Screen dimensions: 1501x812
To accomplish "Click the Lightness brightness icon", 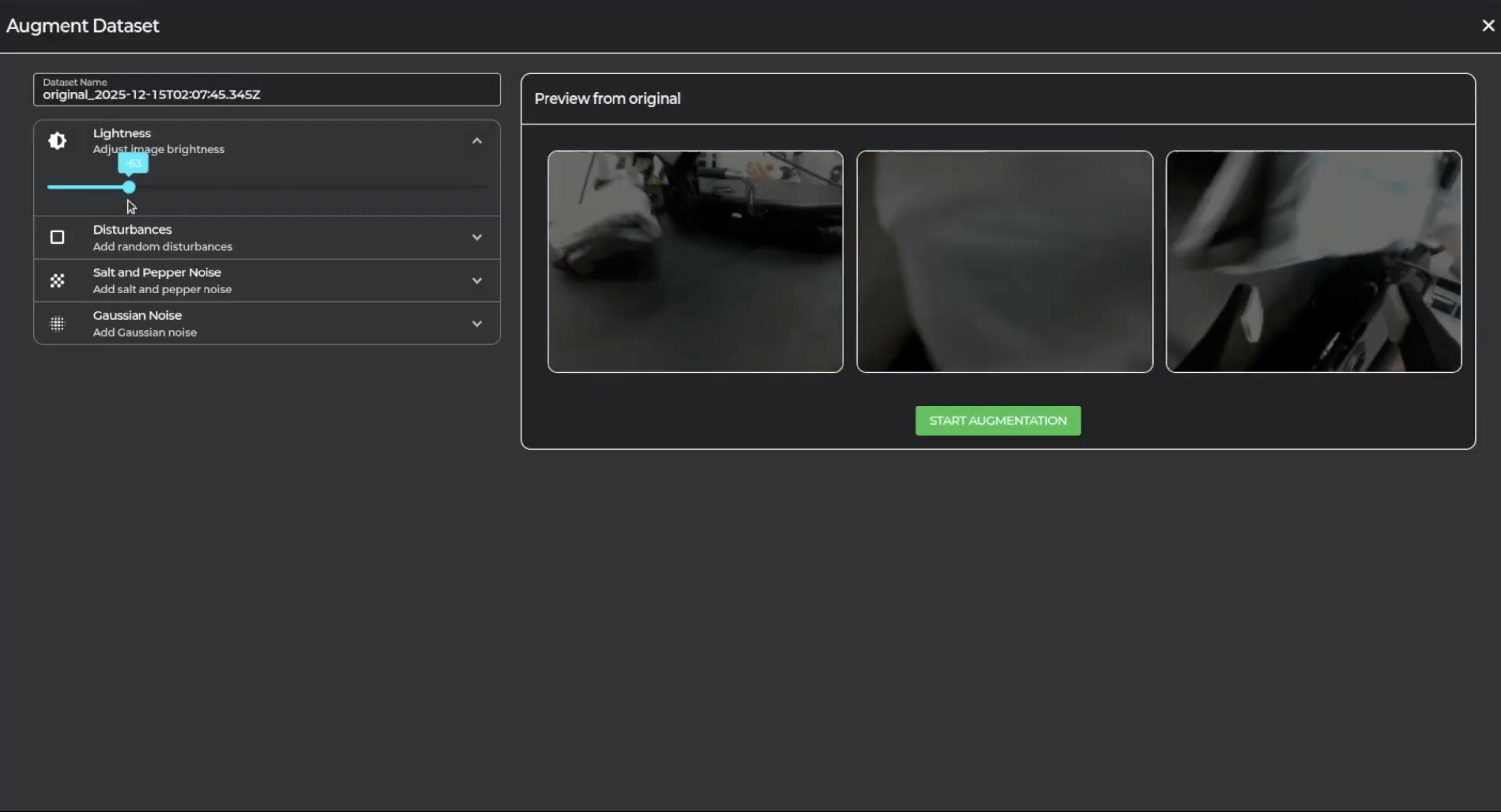I will coord(57,141).
